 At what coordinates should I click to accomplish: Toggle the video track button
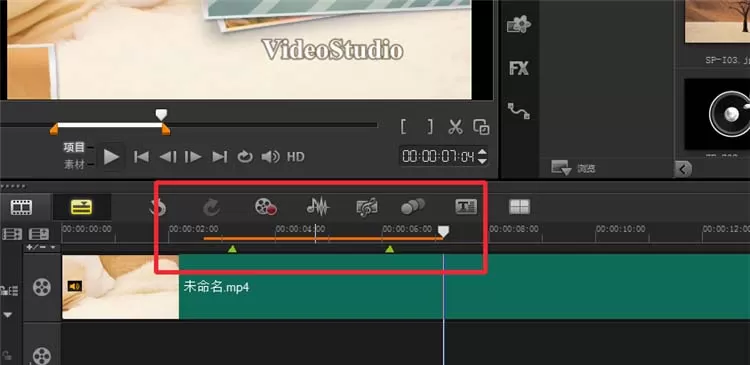(x=42, y=287)
